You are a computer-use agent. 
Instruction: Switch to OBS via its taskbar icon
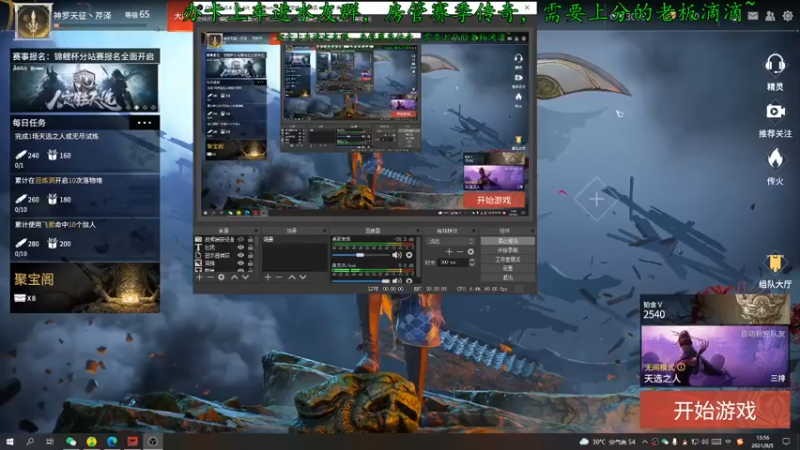click(153, 441)
